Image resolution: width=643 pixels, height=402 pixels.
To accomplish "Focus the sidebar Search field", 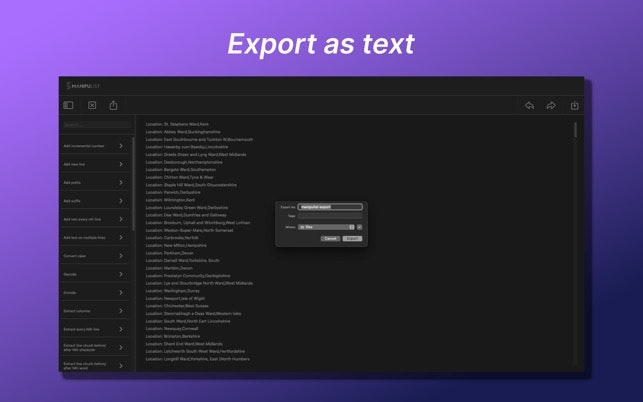I will [x=97, y=125].
